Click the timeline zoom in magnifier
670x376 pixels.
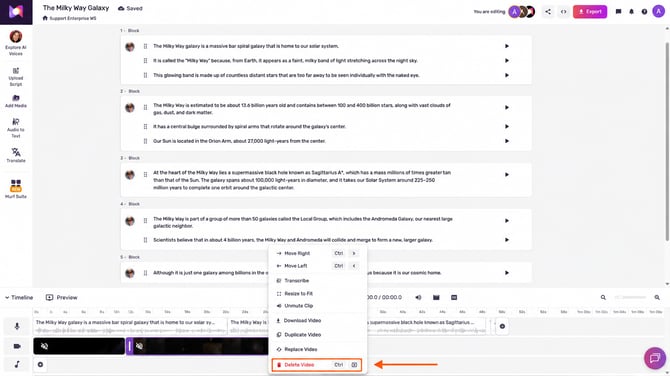pyautogui.click(x=657, y=297)
